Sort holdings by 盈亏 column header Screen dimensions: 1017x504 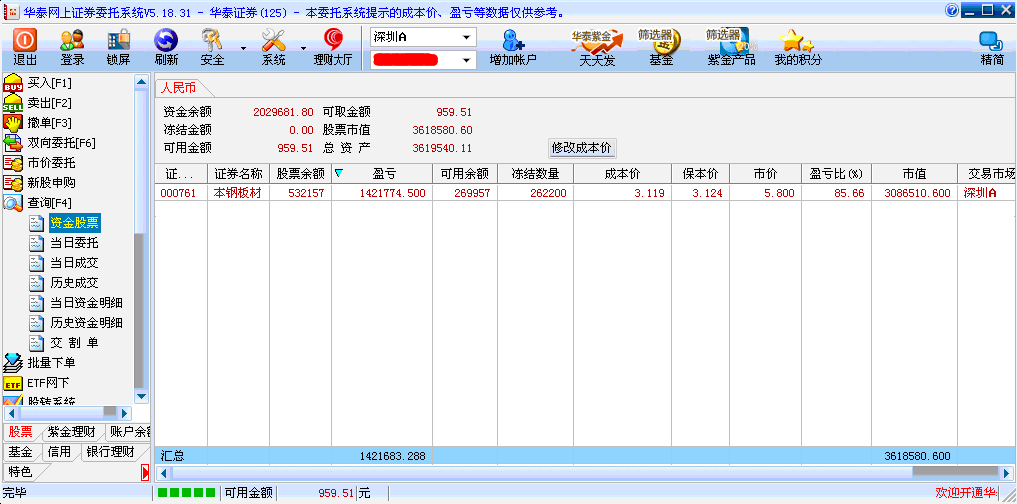pos(384,174)
